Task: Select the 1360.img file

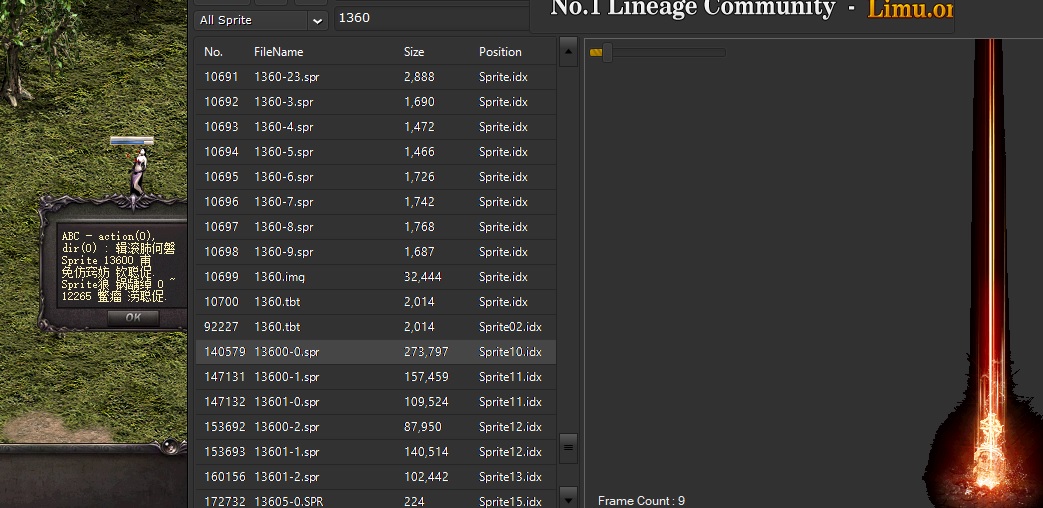Action: (376, 277)
